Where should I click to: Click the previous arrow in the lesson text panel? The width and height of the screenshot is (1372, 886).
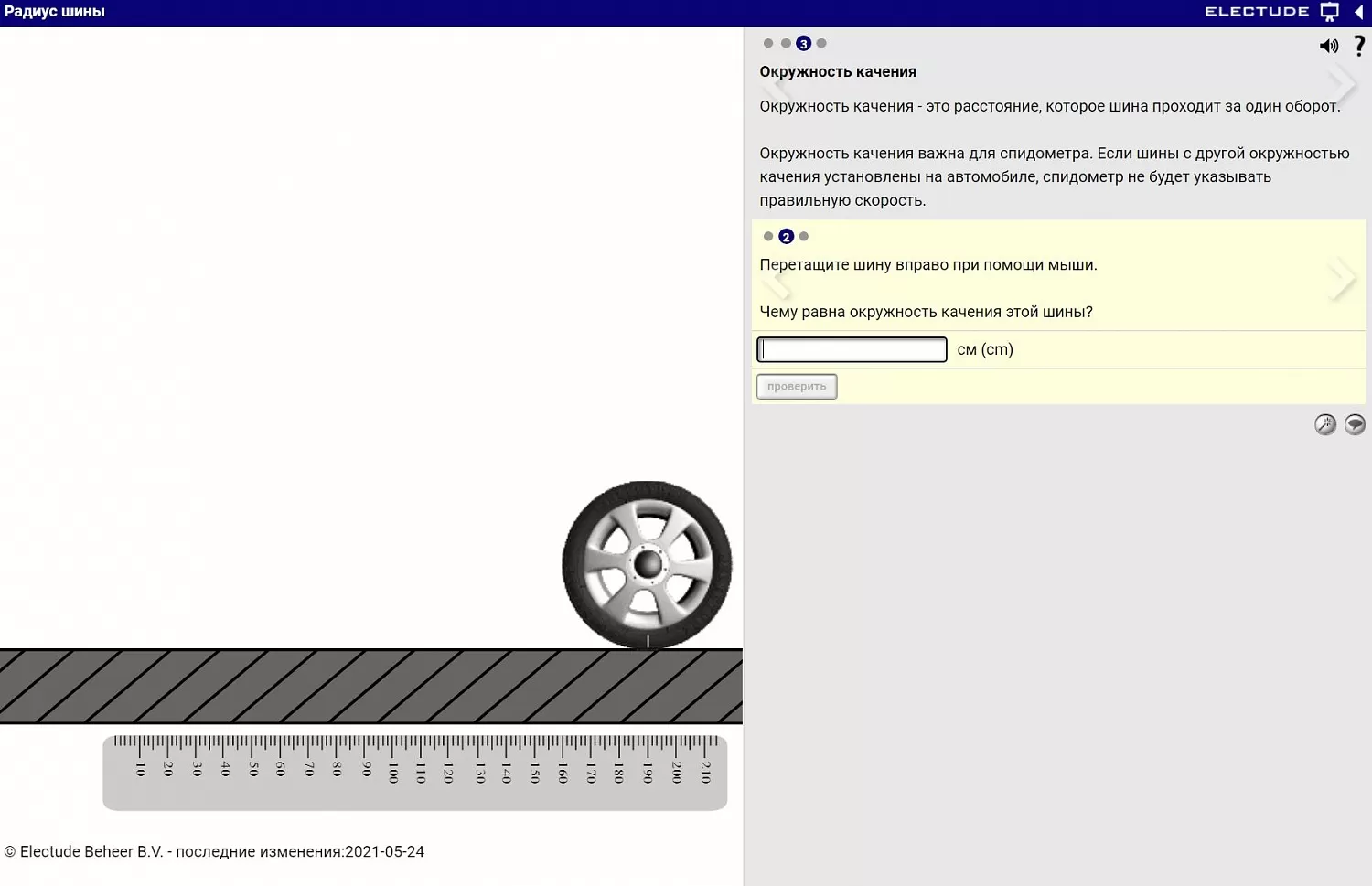coord(777,89)
